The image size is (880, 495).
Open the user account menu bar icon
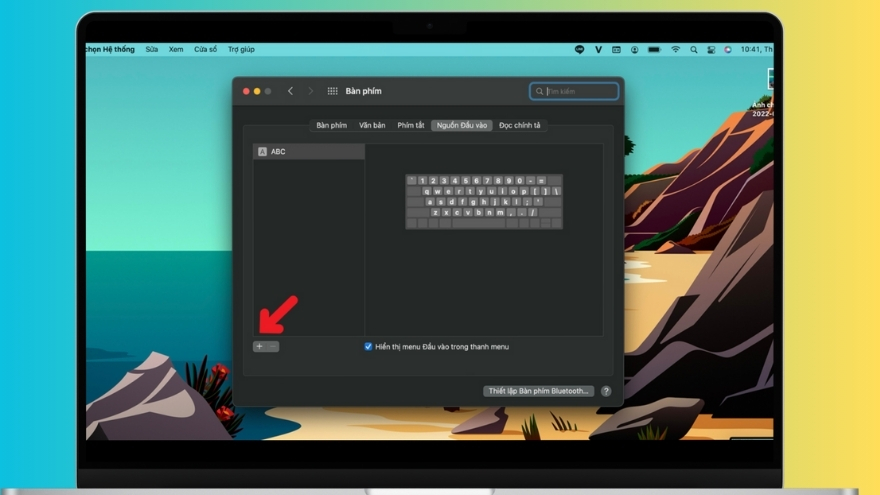(634, 49)
